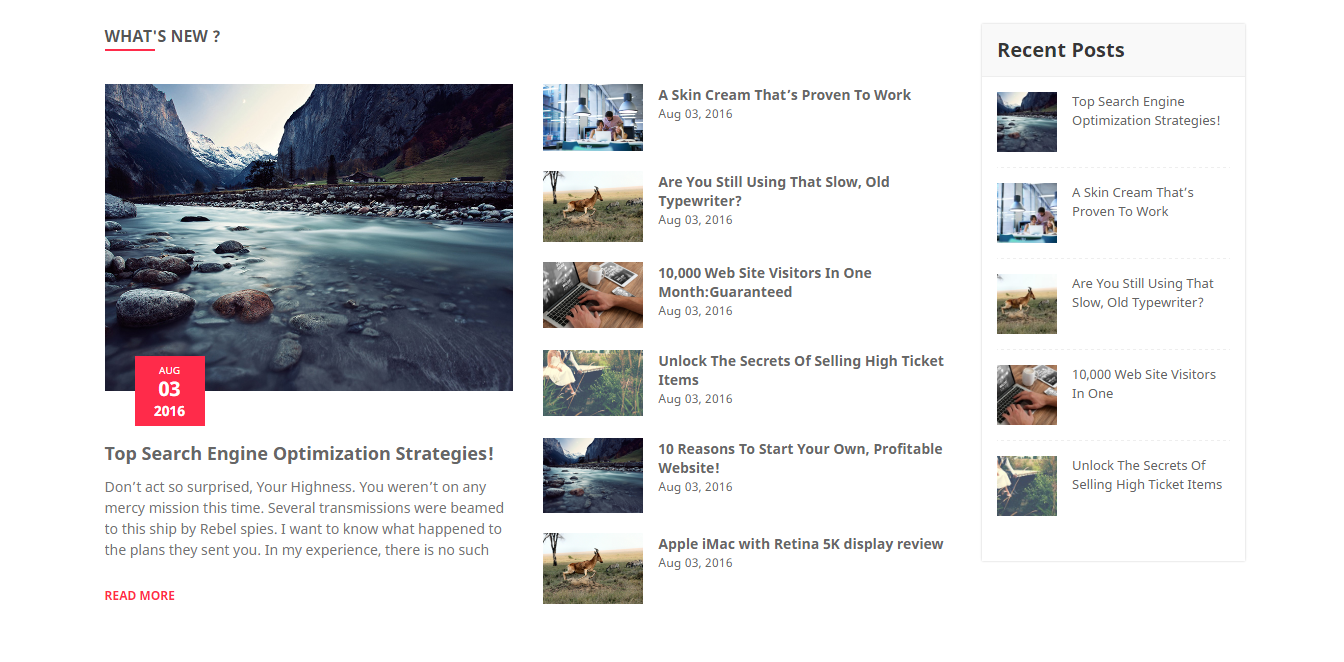This screenshot has height=662, width=1344.
Task: Click thumbnail in Recent Posts 'Unlock The Secrets' row
Action: point(1027,486)
